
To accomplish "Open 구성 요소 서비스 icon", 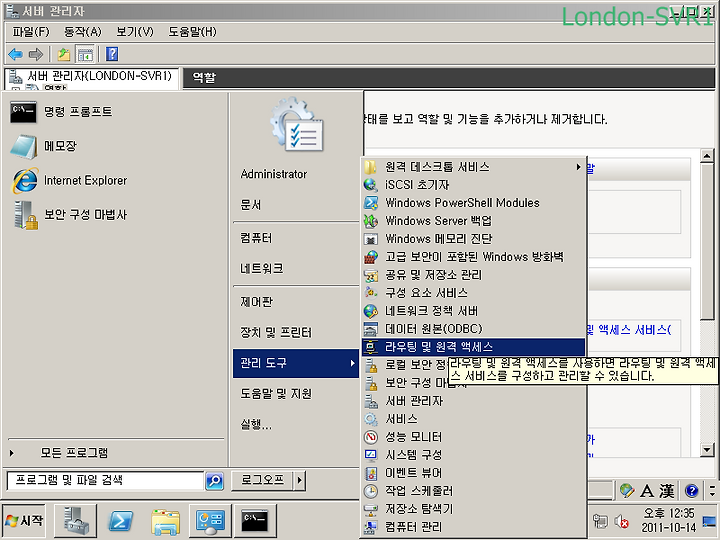I will (371, 293).
